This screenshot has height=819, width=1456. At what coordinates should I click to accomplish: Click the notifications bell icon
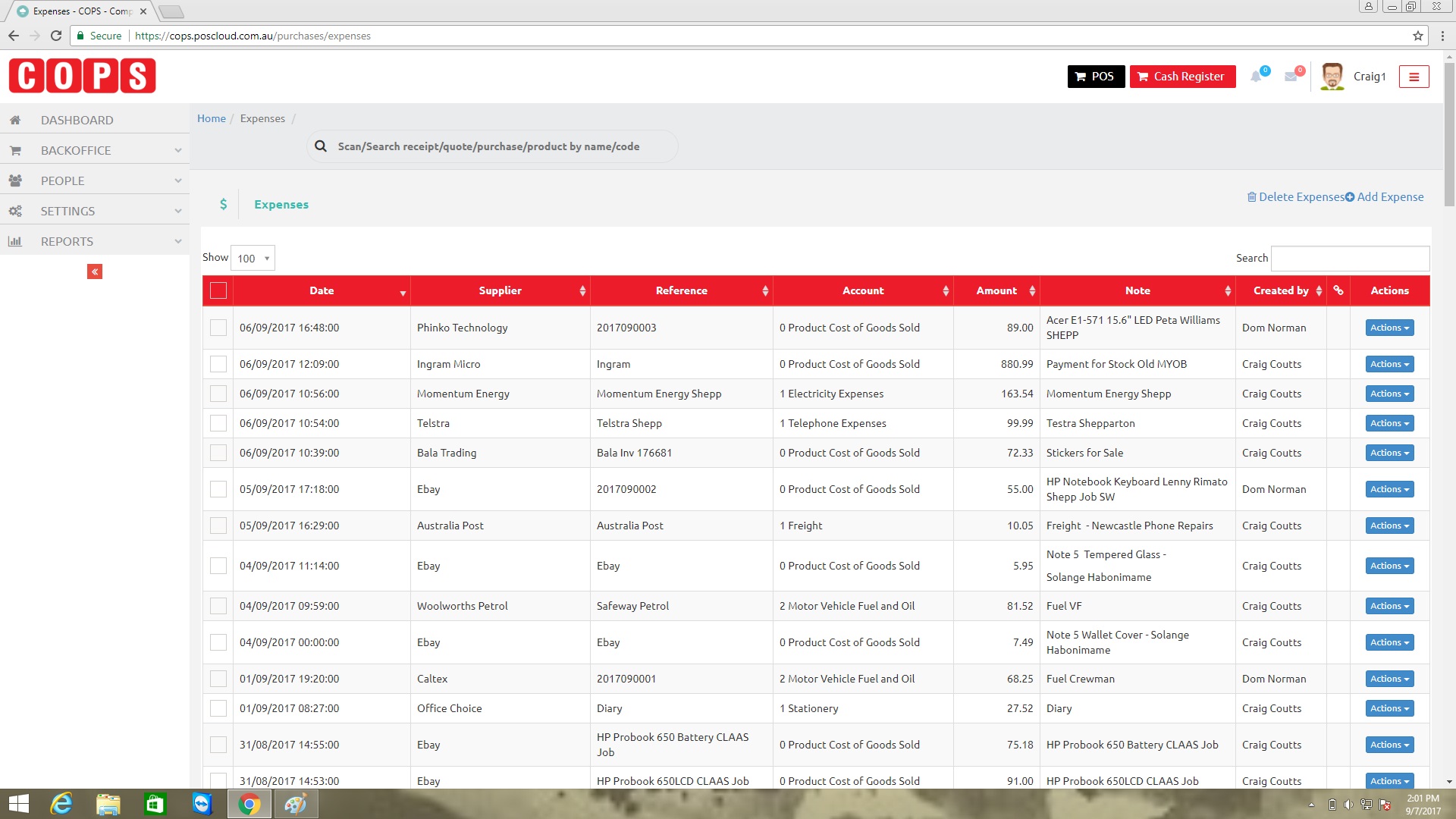pyautogui.click(x=1257, y=77)
